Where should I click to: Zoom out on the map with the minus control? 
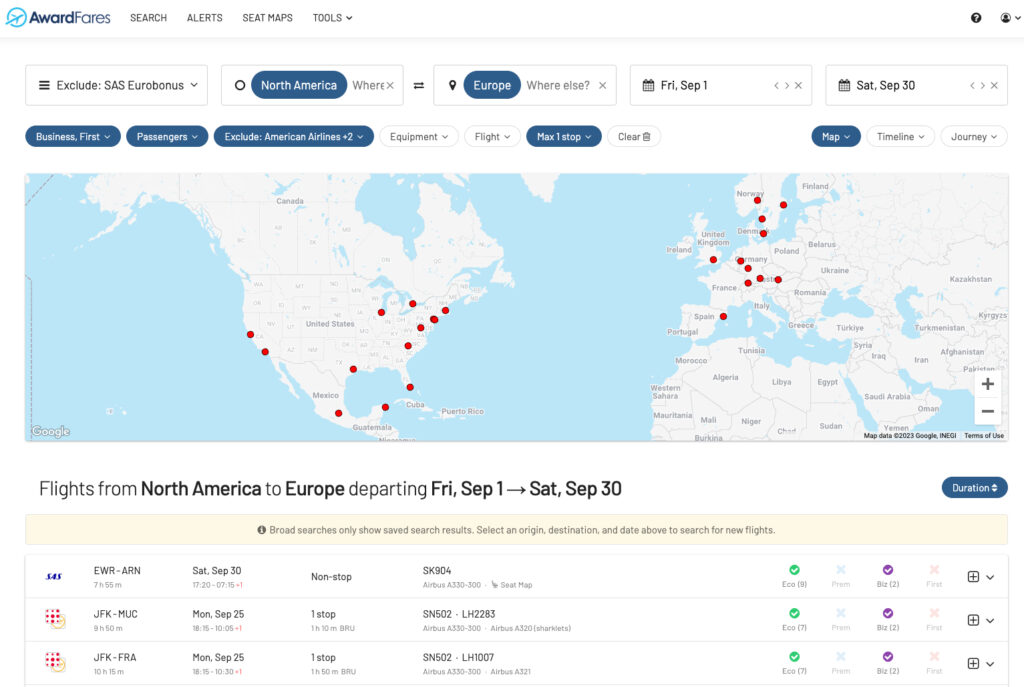[987, 411]
